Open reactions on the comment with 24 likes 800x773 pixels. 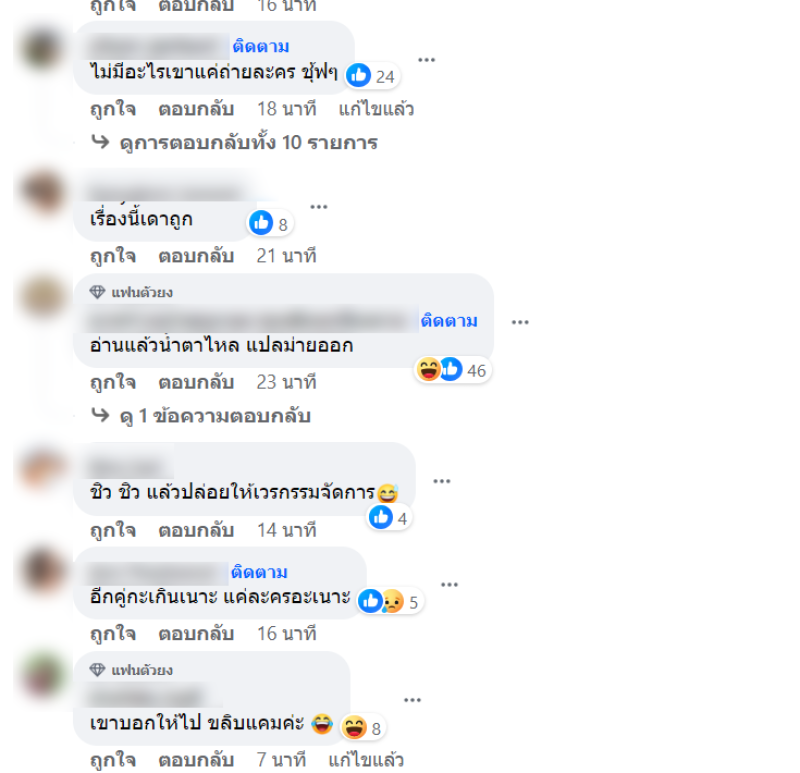[x=372, y=76]
